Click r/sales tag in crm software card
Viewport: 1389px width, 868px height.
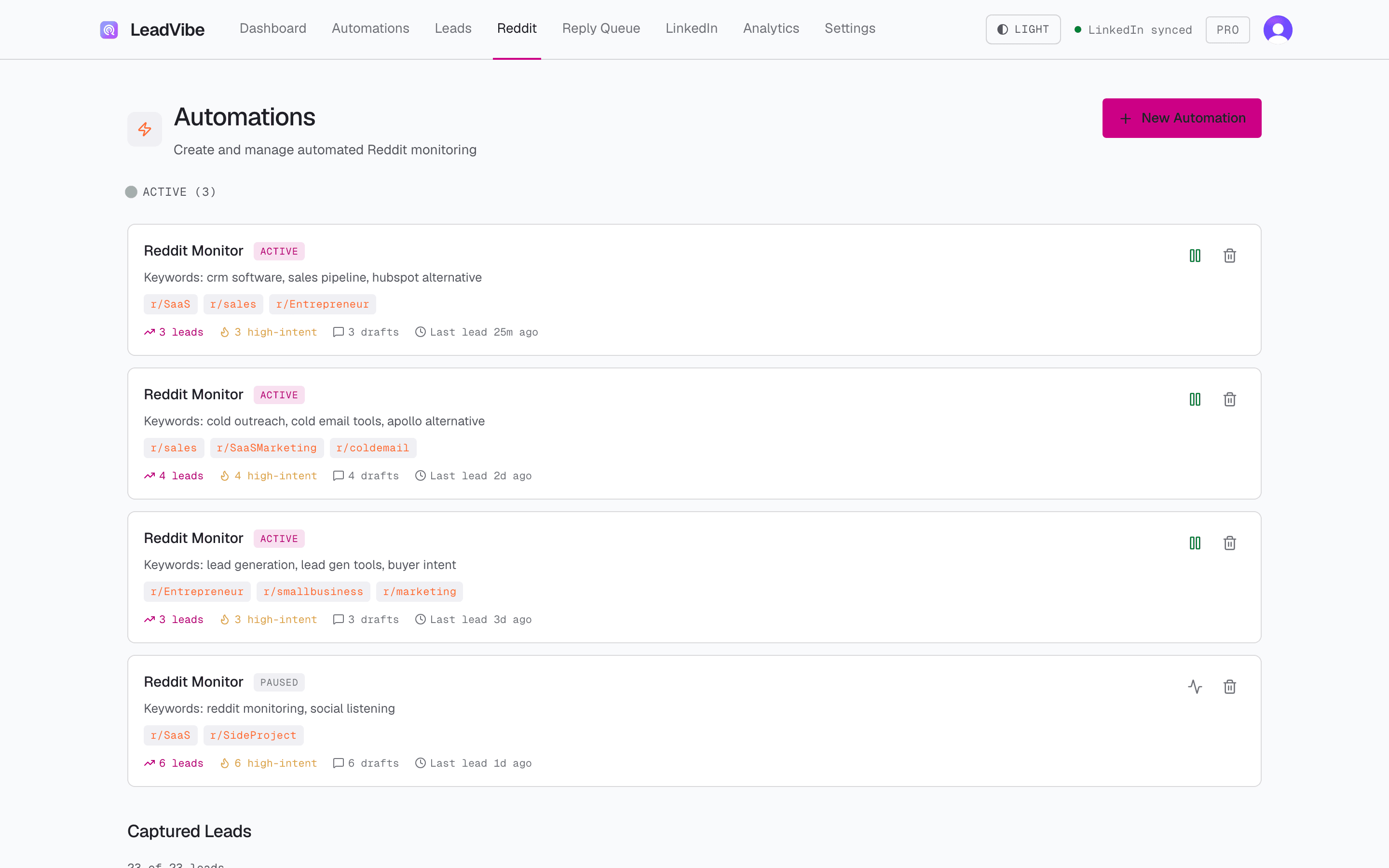[x=233, y=304]
